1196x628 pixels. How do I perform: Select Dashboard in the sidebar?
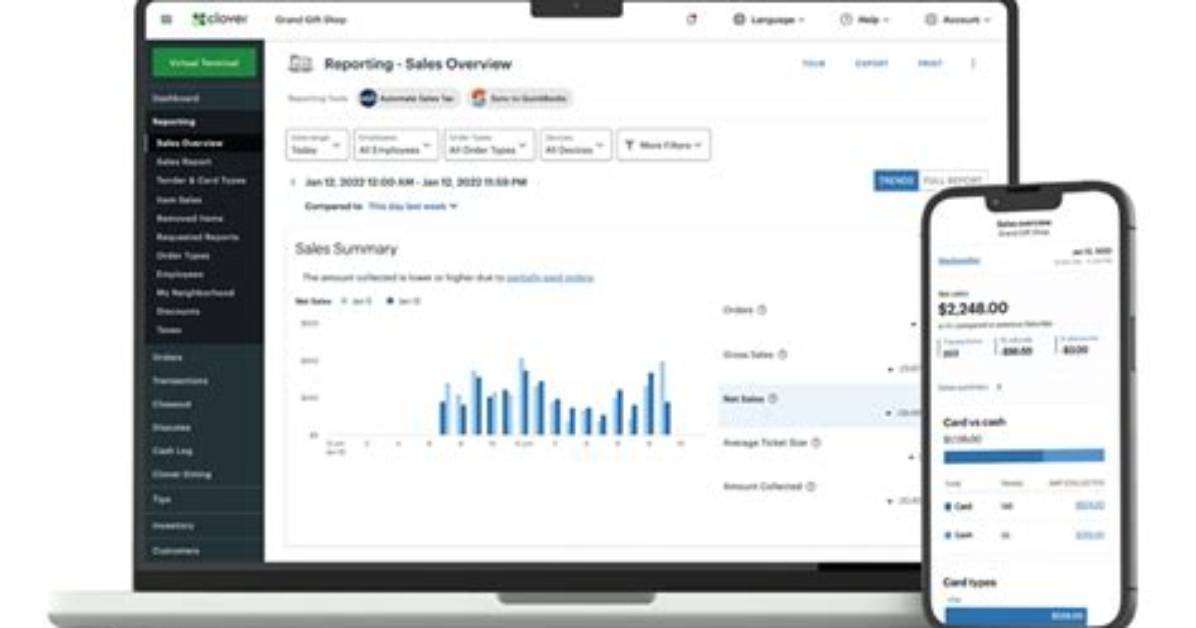175,98
